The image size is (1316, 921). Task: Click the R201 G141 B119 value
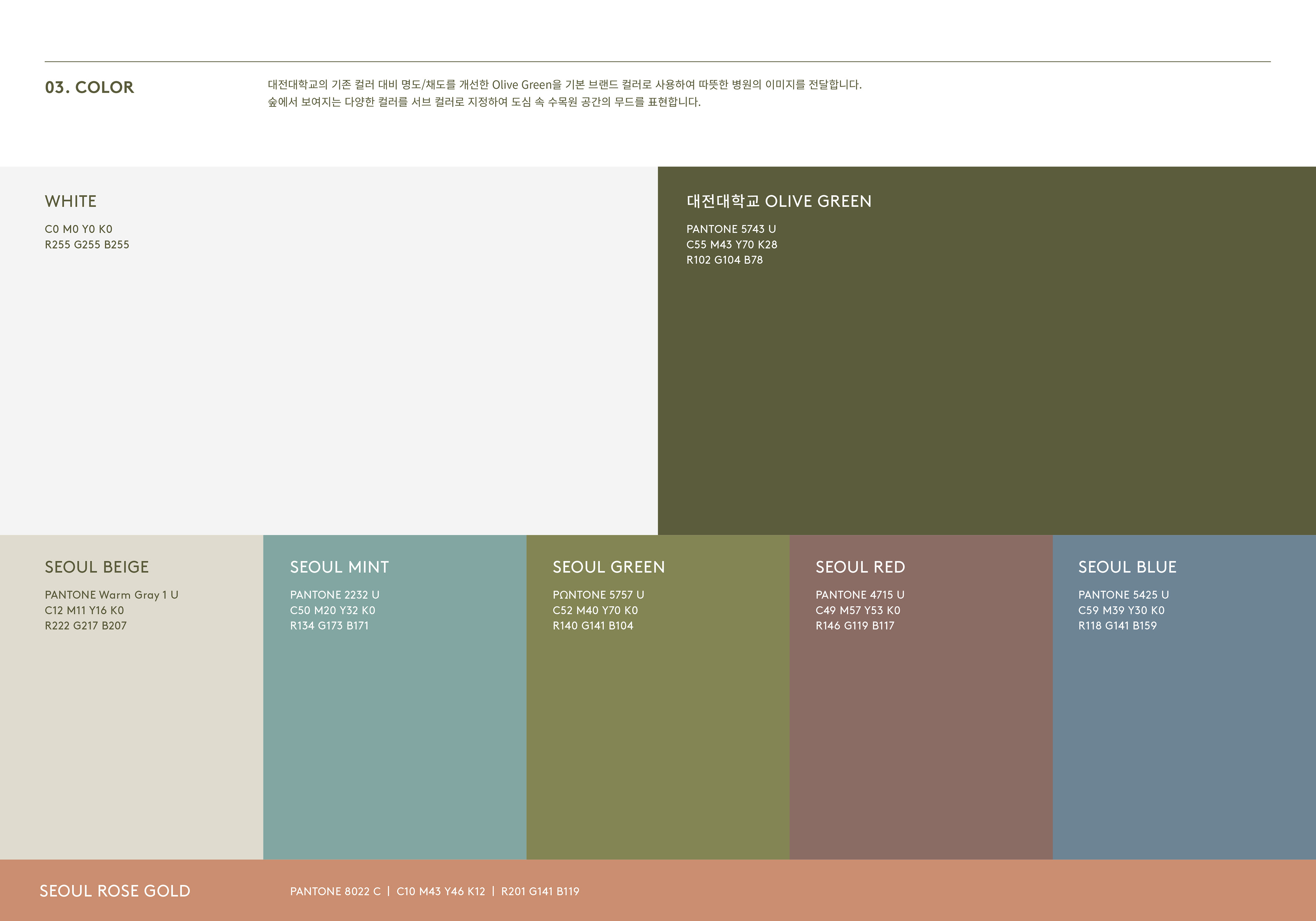(x=540, y=892)
